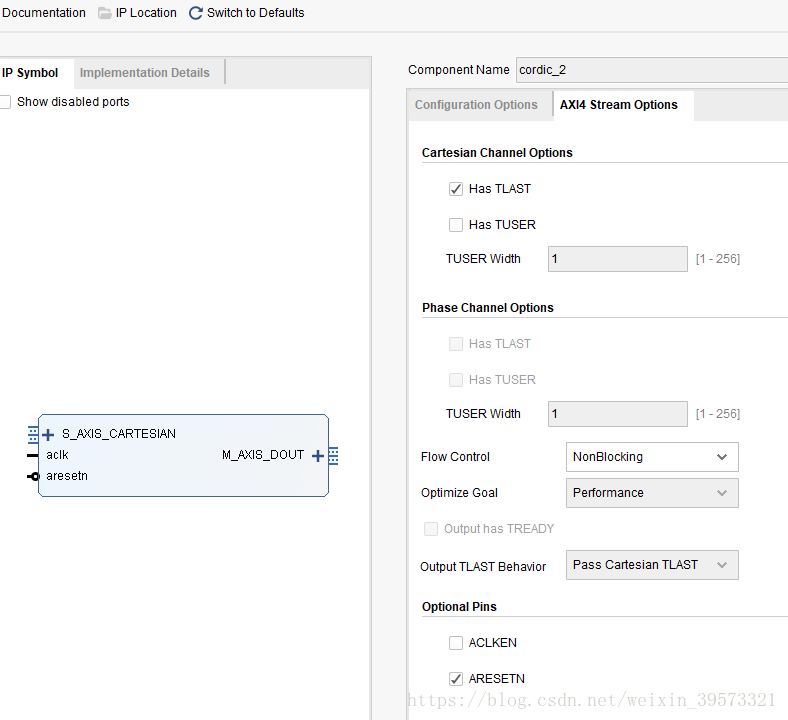Open Output TLAST Behavior dropdown
This screenshot has height=720, width=788.
(x=652, y=565)
